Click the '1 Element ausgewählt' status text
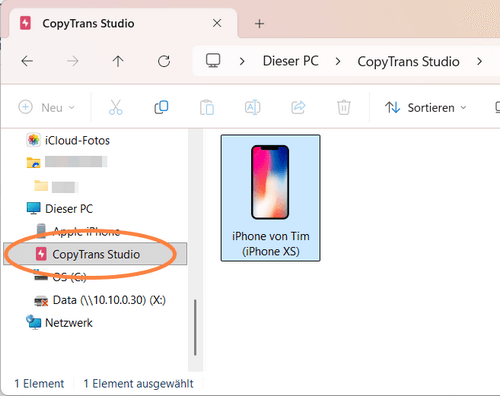This screenshot has width=500, height=396. click(138, 384)
